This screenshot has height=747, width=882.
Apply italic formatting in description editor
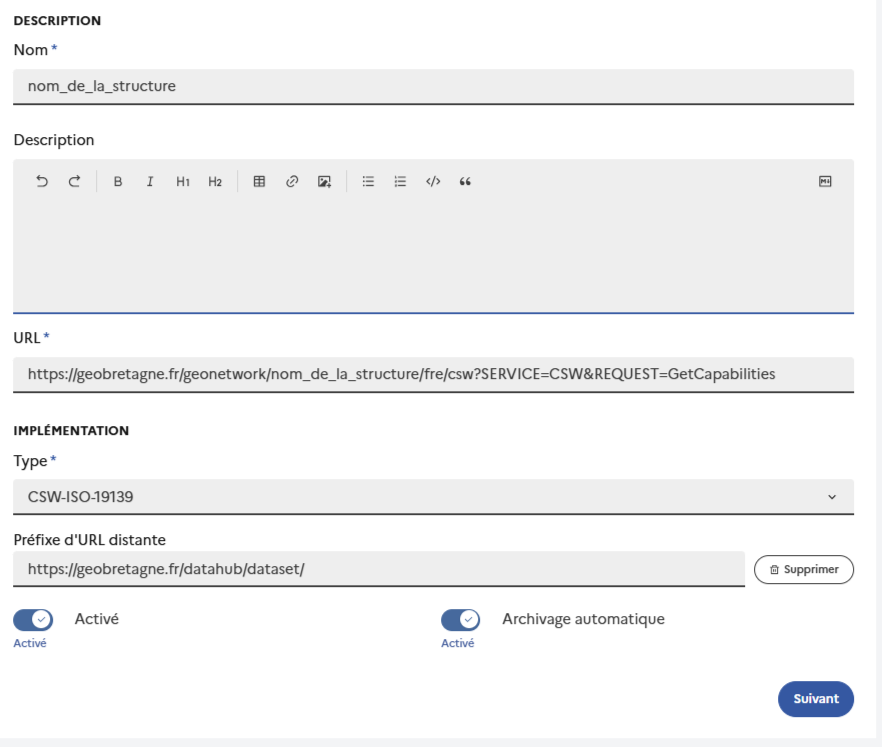coord(150,182)
